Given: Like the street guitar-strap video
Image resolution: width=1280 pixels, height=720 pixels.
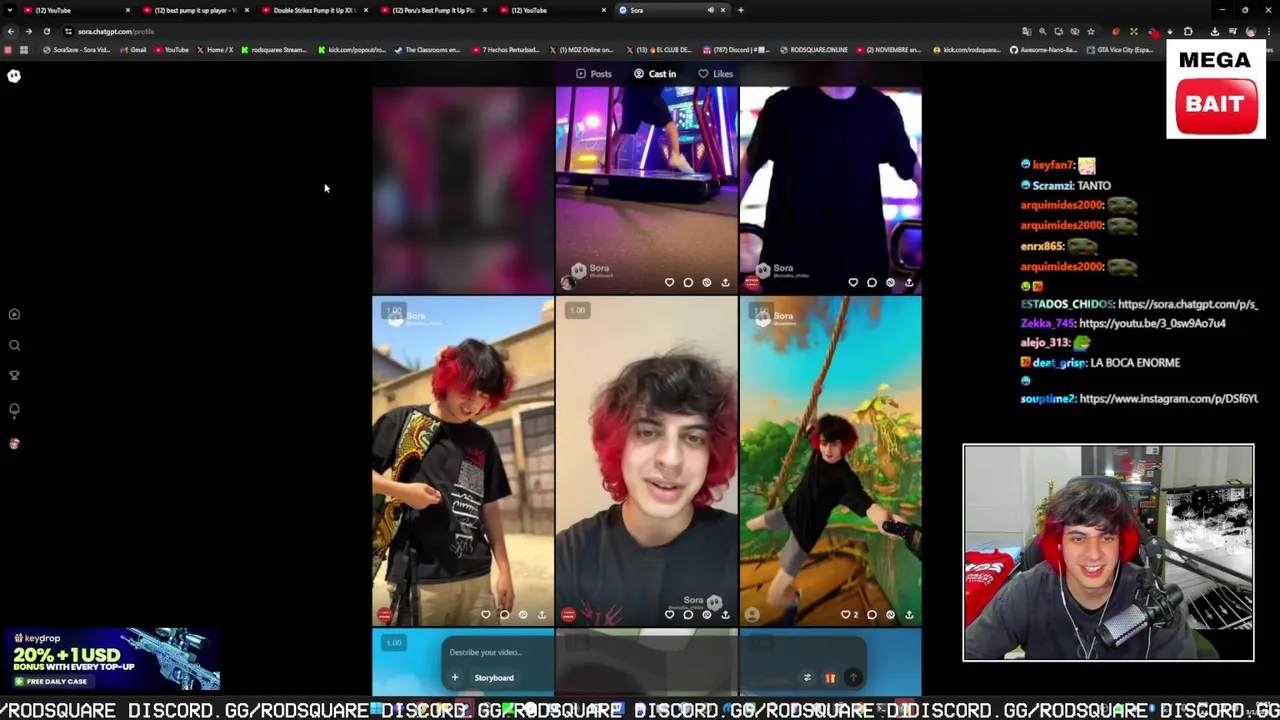Looking at the screenshot, I should pyautogui.click(x=486, y=614).
